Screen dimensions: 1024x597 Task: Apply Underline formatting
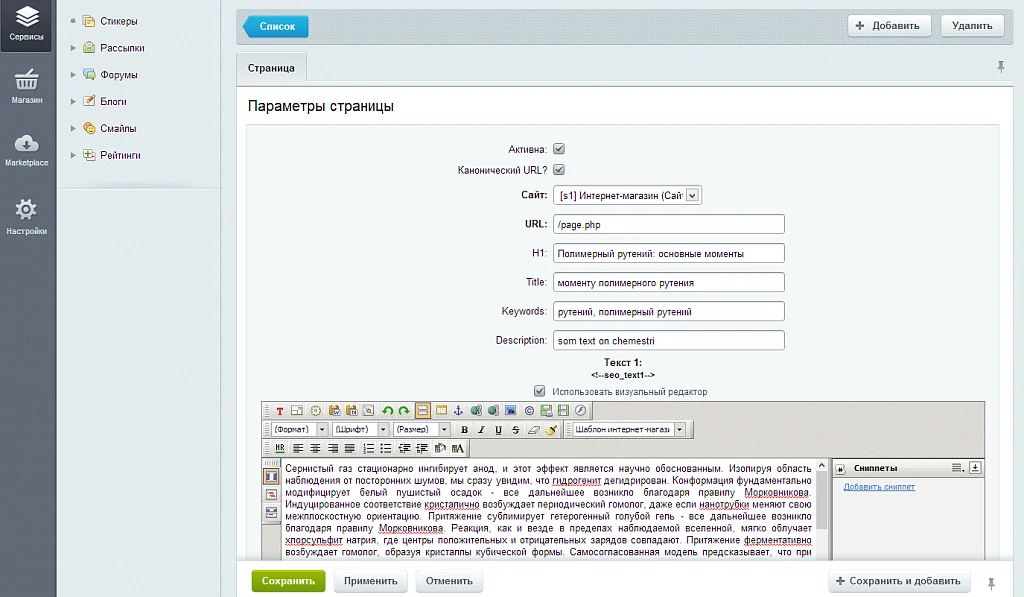[498, 430]
